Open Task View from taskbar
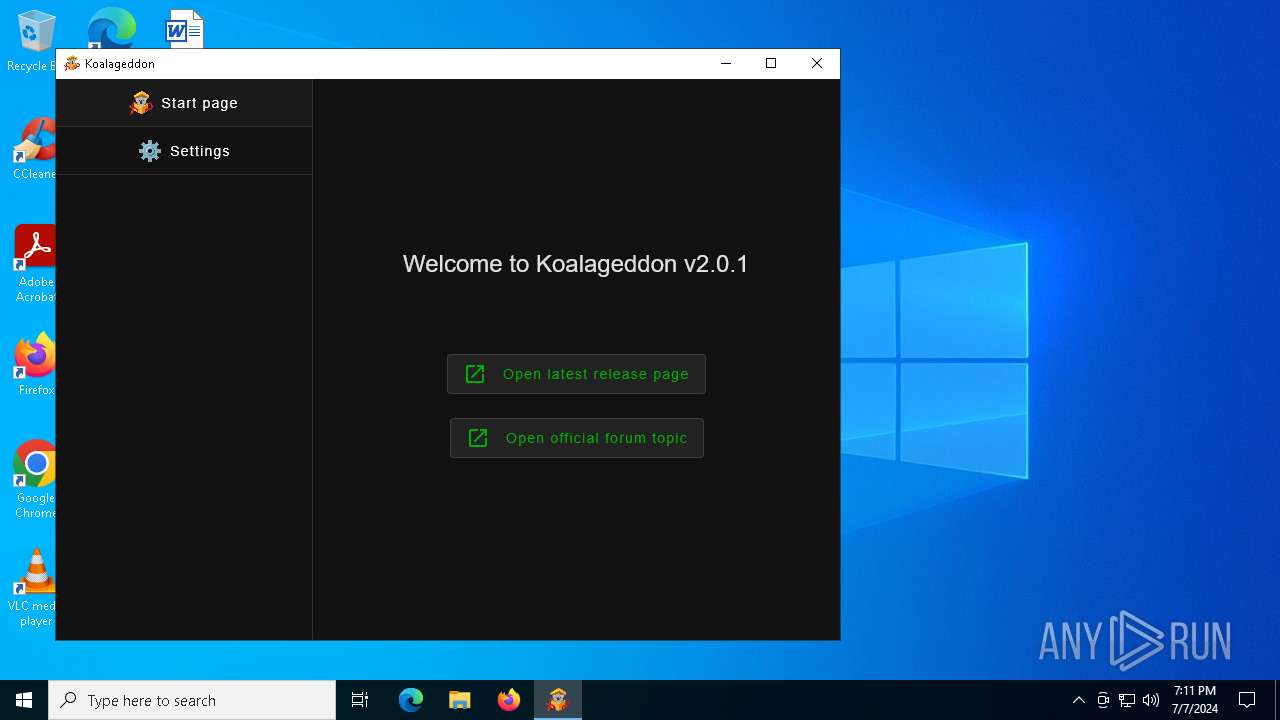Viewport: 1280px width, 720px height. coord(360,700)
